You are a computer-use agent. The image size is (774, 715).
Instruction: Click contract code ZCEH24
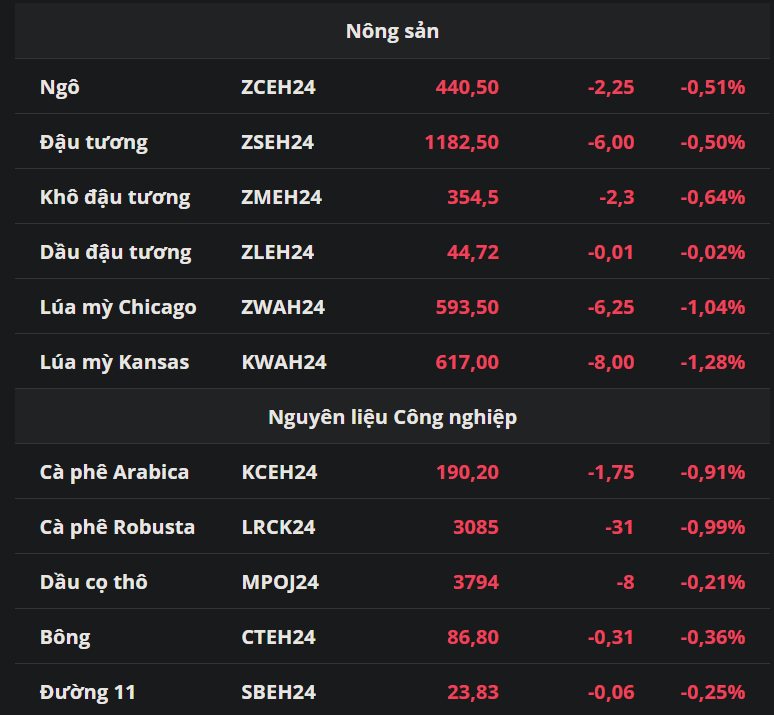click(x=278, y=87)
